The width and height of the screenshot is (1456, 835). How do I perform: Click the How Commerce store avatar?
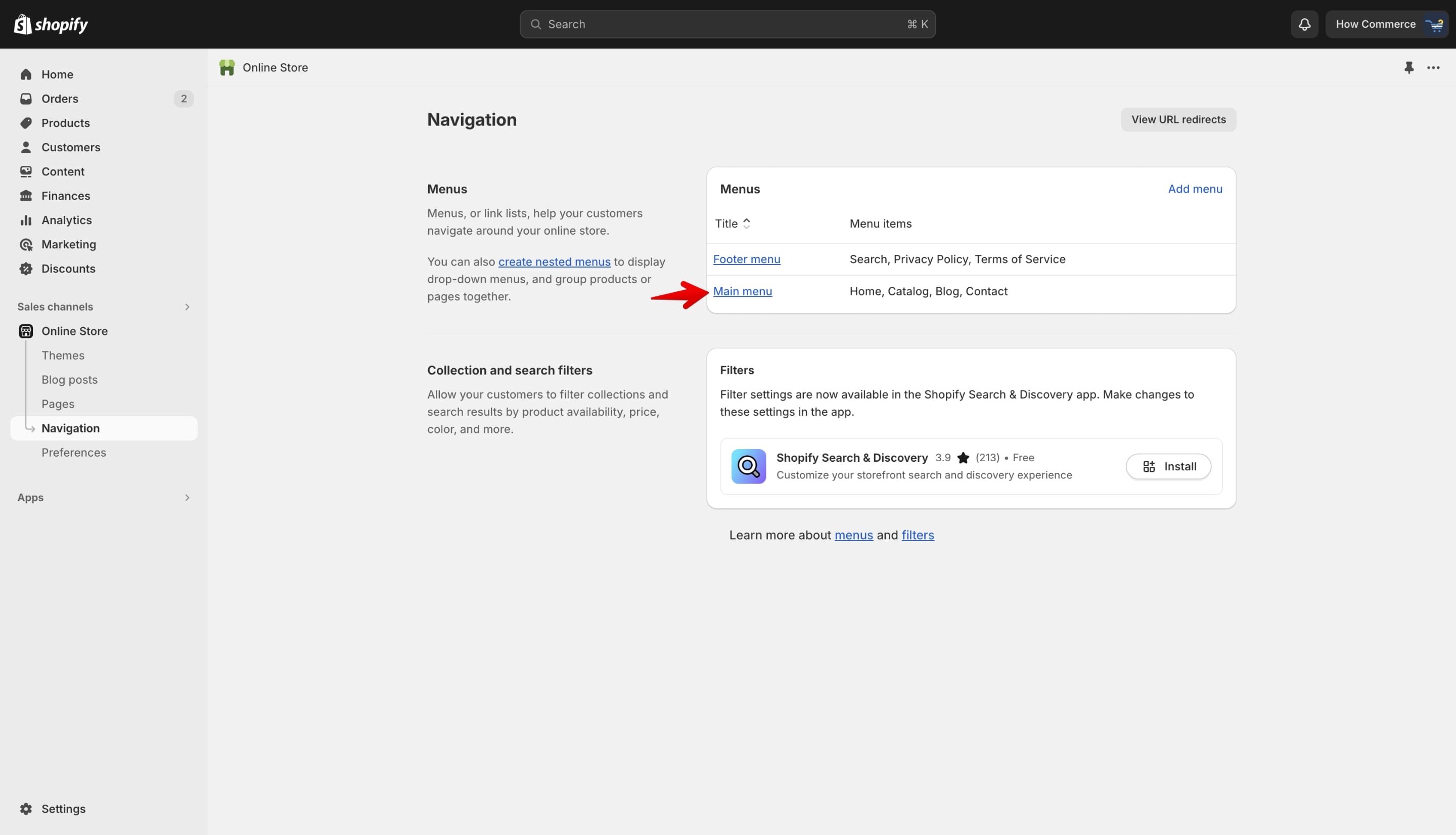[1434, 24]
